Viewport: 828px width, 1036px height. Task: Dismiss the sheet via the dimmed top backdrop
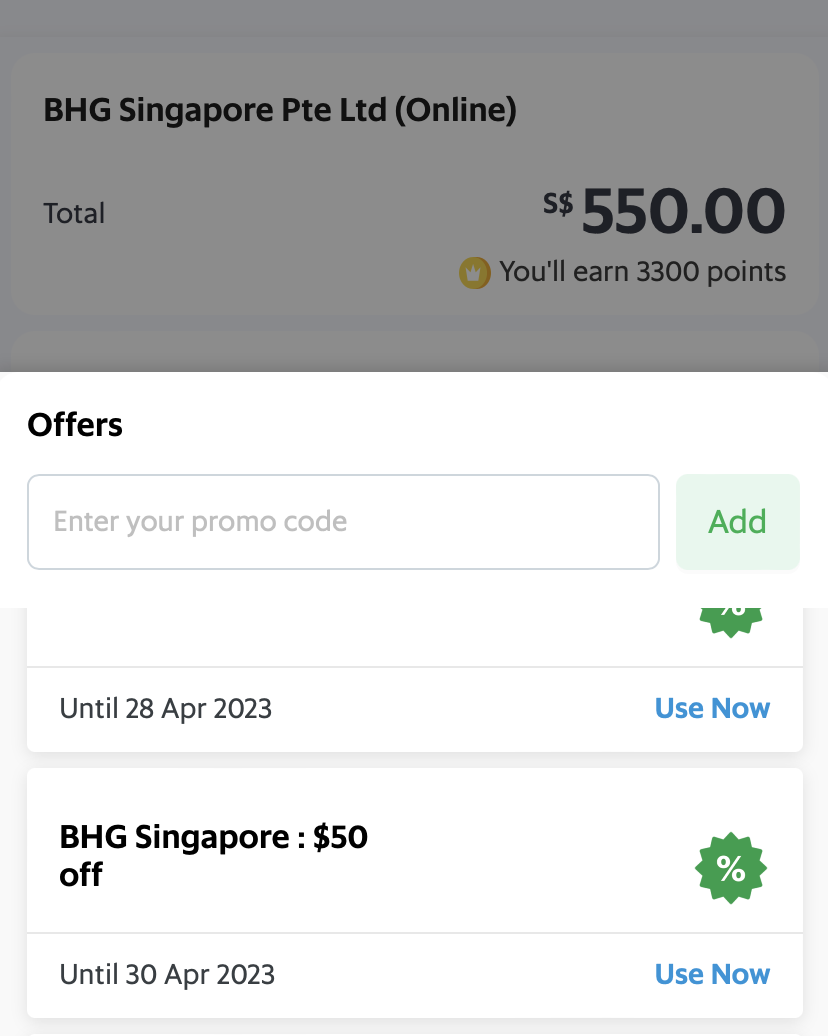[x=414, y=25]
